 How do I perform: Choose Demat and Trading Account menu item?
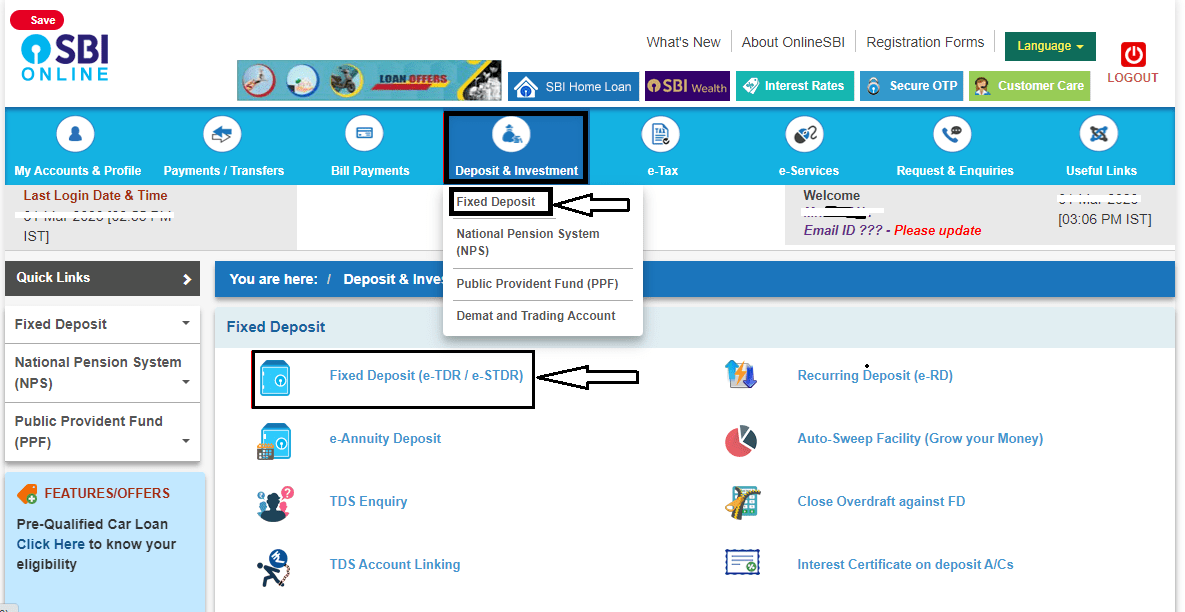pos(536,316)
